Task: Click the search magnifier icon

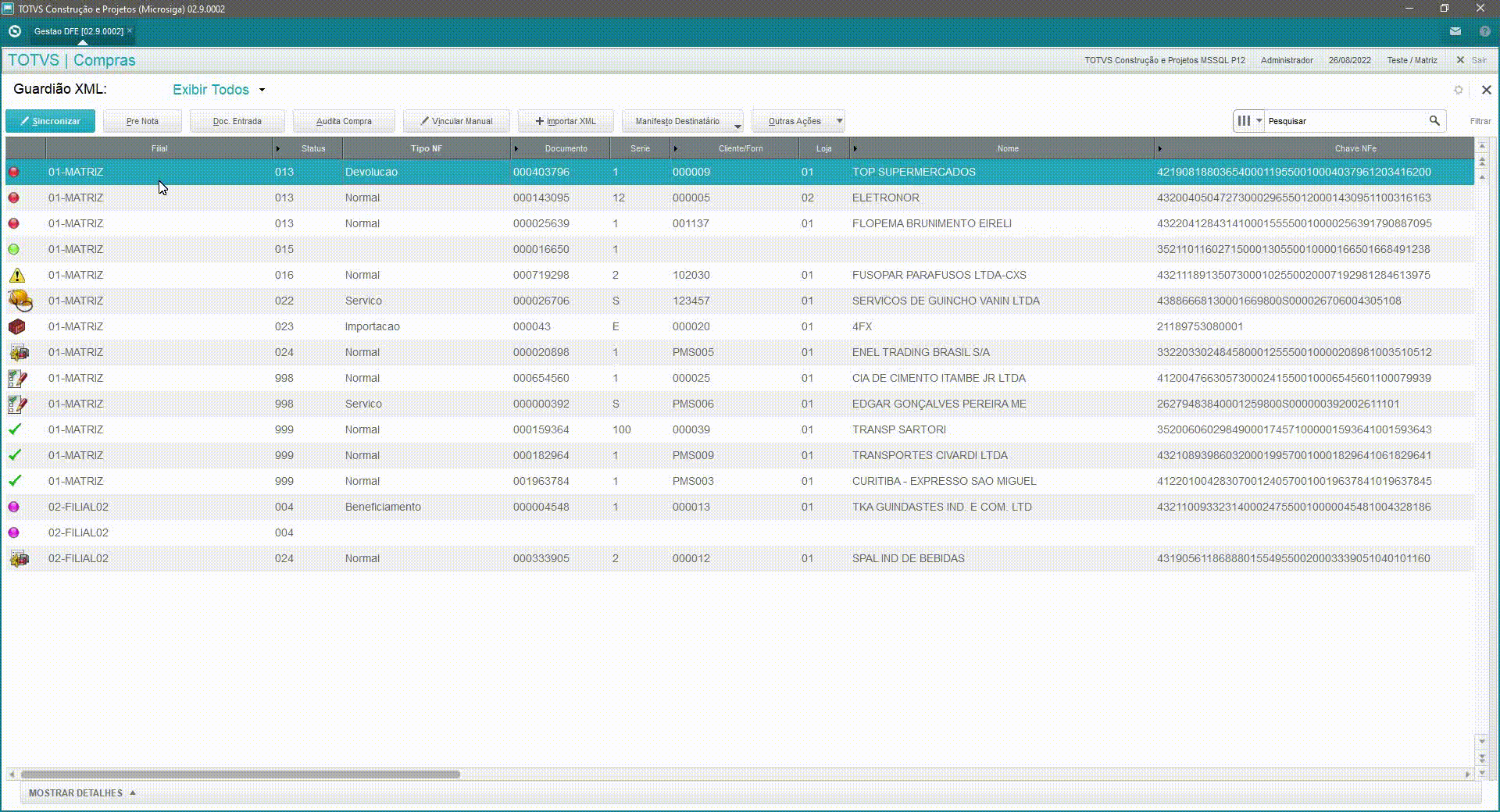Action: pos(1434,120)
